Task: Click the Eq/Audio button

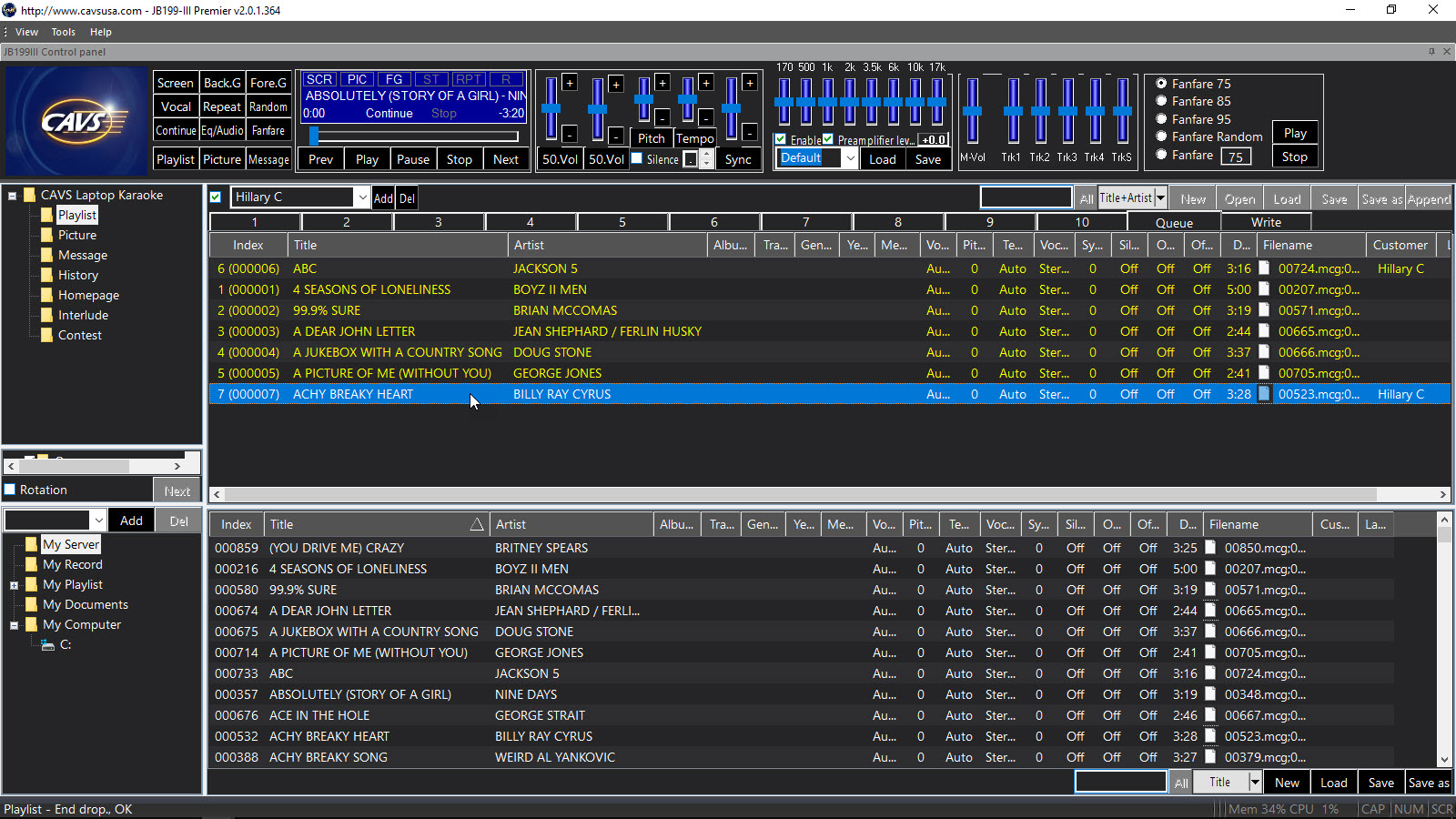Action: (x=222, y=130)
